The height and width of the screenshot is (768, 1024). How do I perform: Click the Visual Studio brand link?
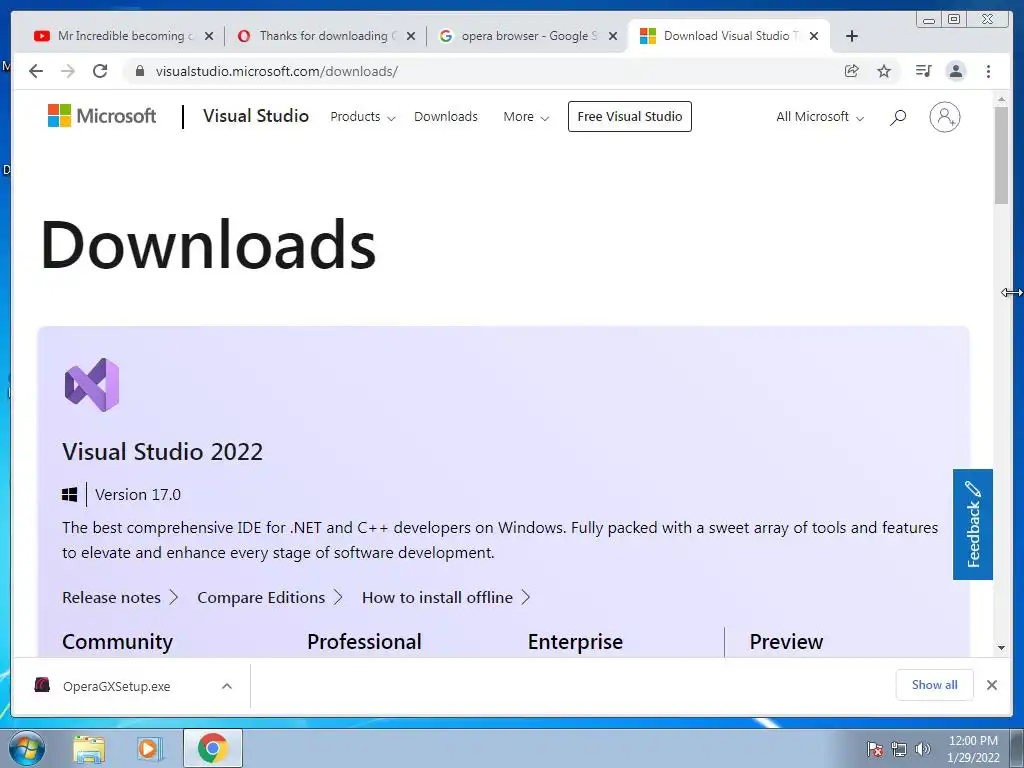pos(255,116)
